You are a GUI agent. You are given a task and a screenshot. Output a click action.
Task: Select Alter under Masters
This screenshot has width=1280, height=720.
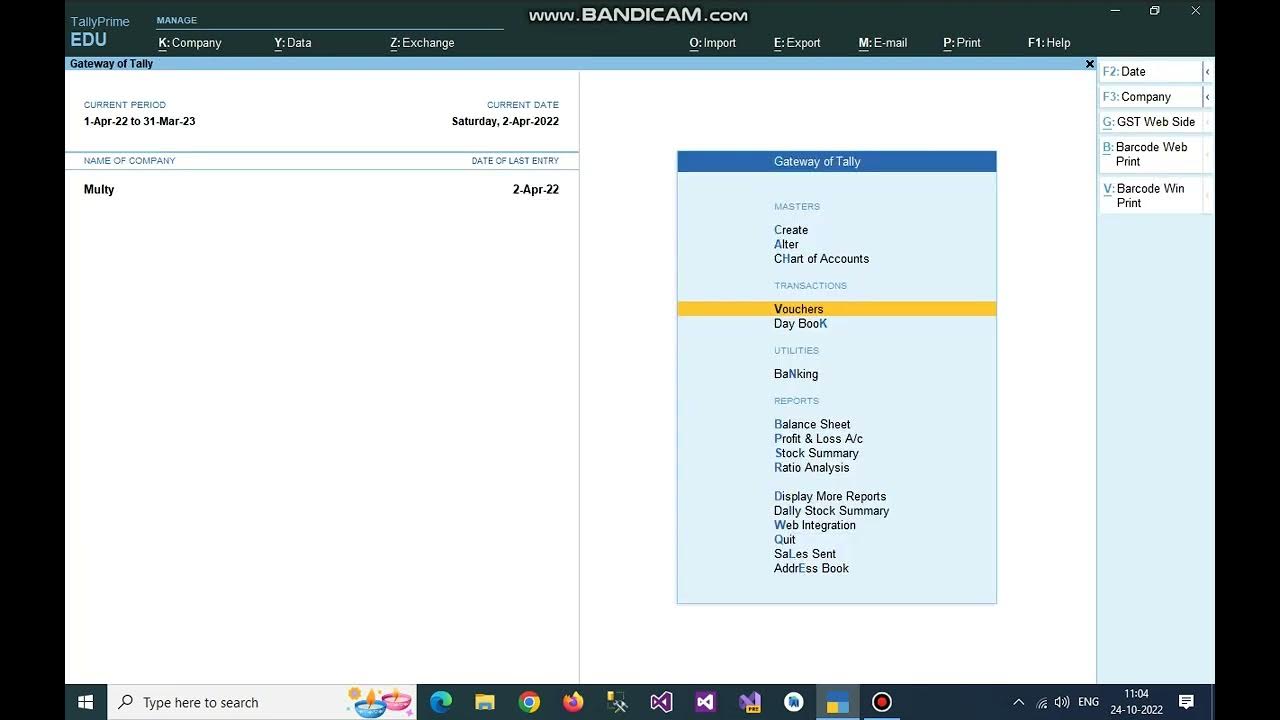786,244
